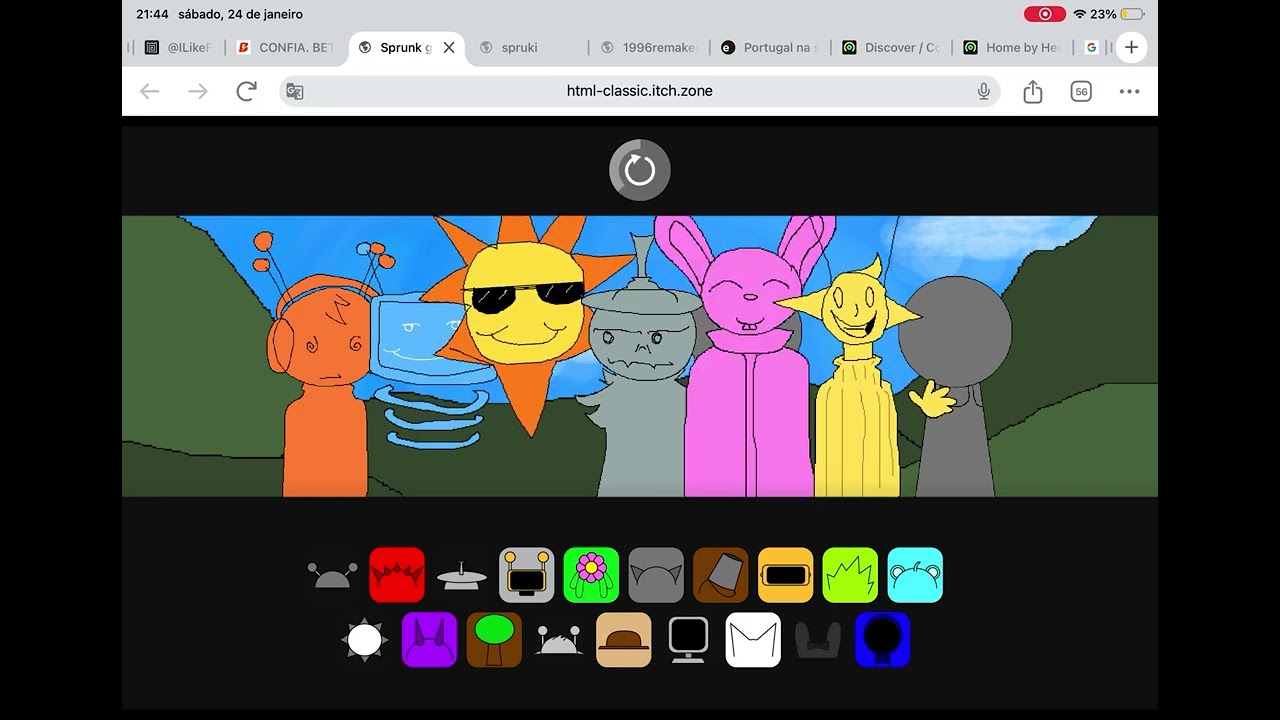Choose the brown bowler hat icon
This screenshot has width=1280, height=720.
[x=624, y=640]
